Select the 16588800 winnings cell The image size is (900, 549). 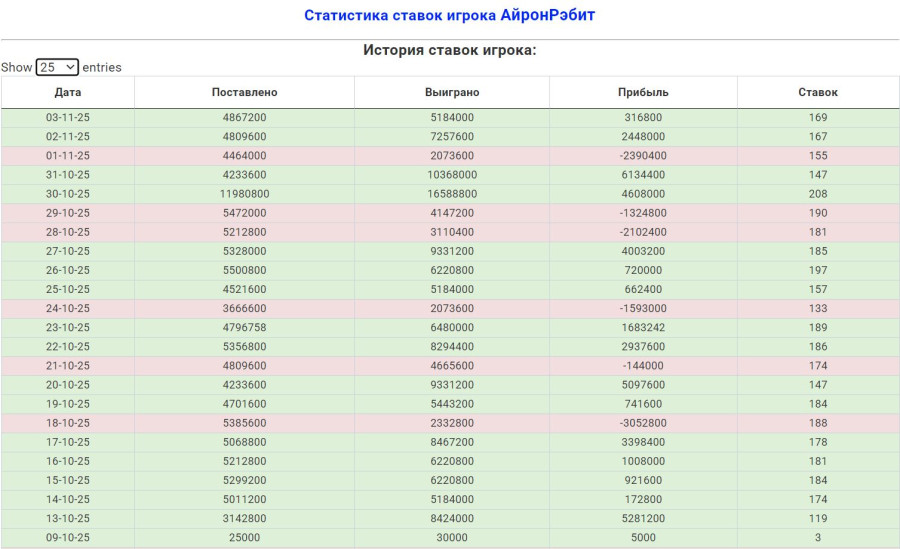(452, 194)
